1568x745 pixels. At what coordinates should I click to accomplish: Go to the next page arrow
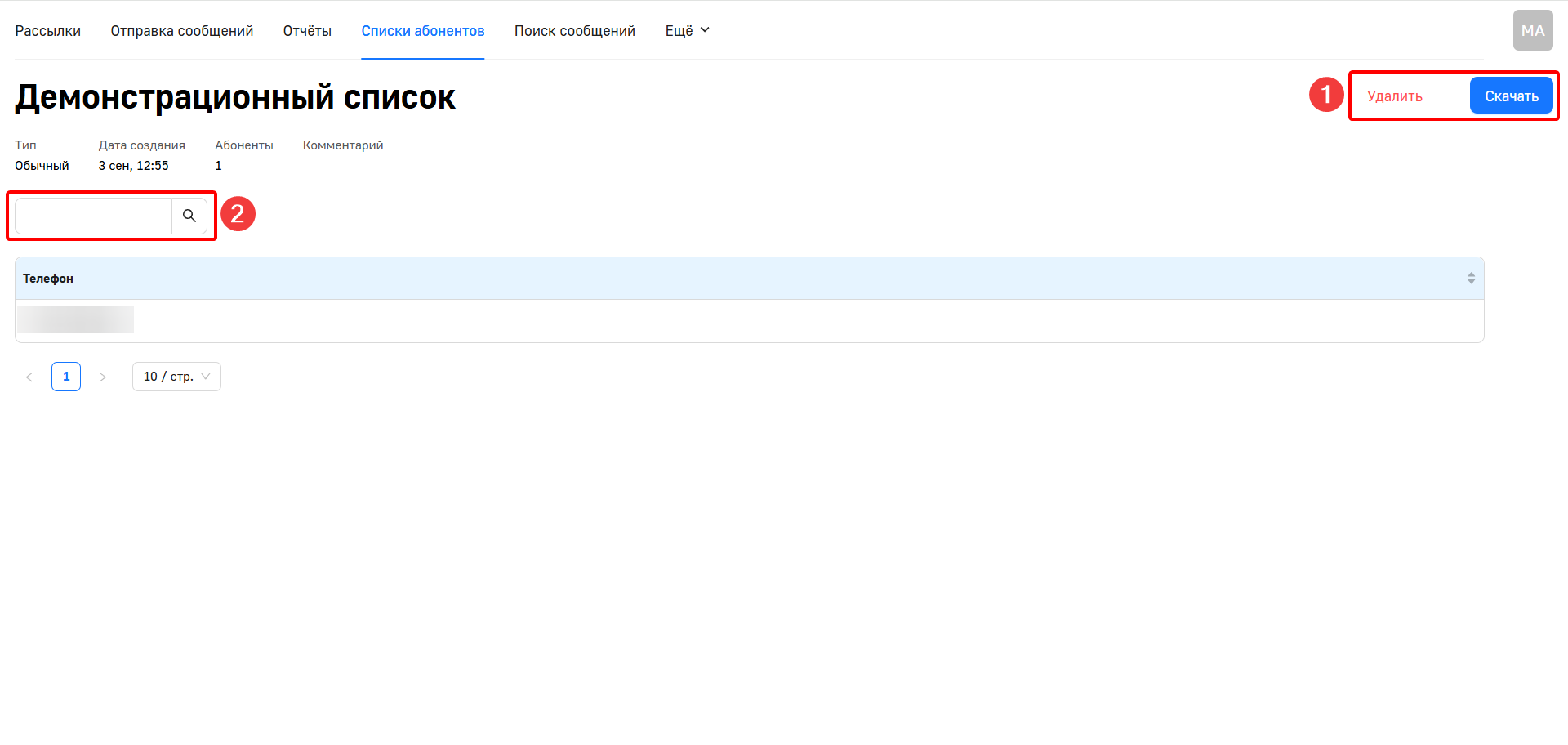(x=103, y=377)
